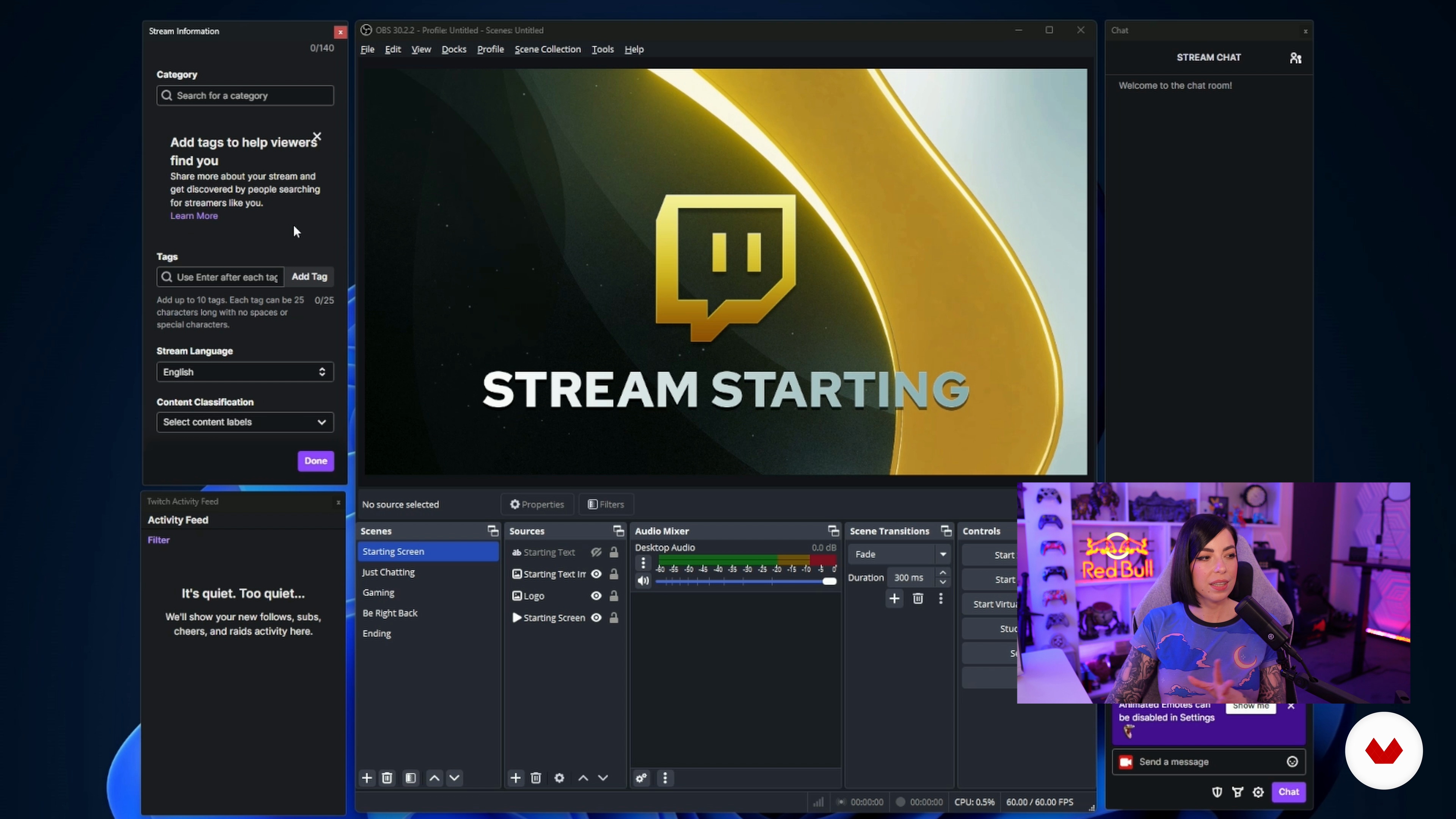The image size is (1456, 819).
Task: Open chat community users list icon
Action: (x=1296, y=58)
